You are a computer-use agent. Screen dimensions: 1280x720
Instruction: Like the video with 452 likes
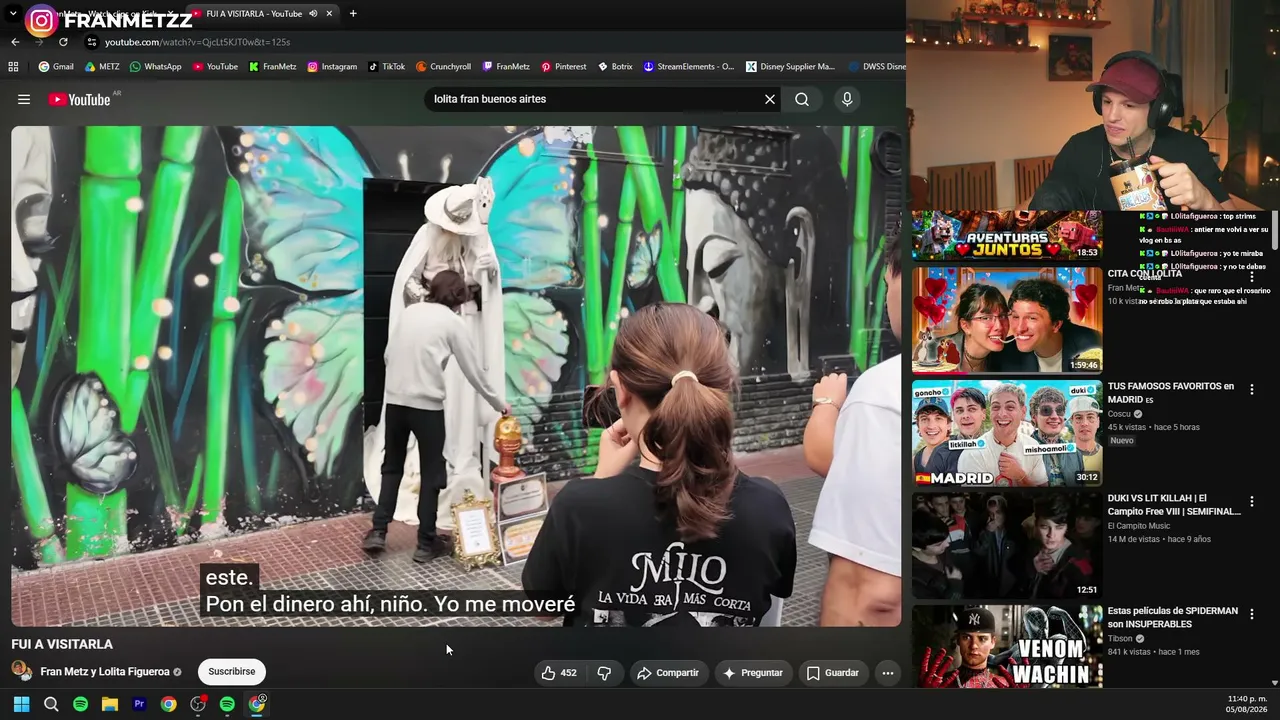(559, 673)
